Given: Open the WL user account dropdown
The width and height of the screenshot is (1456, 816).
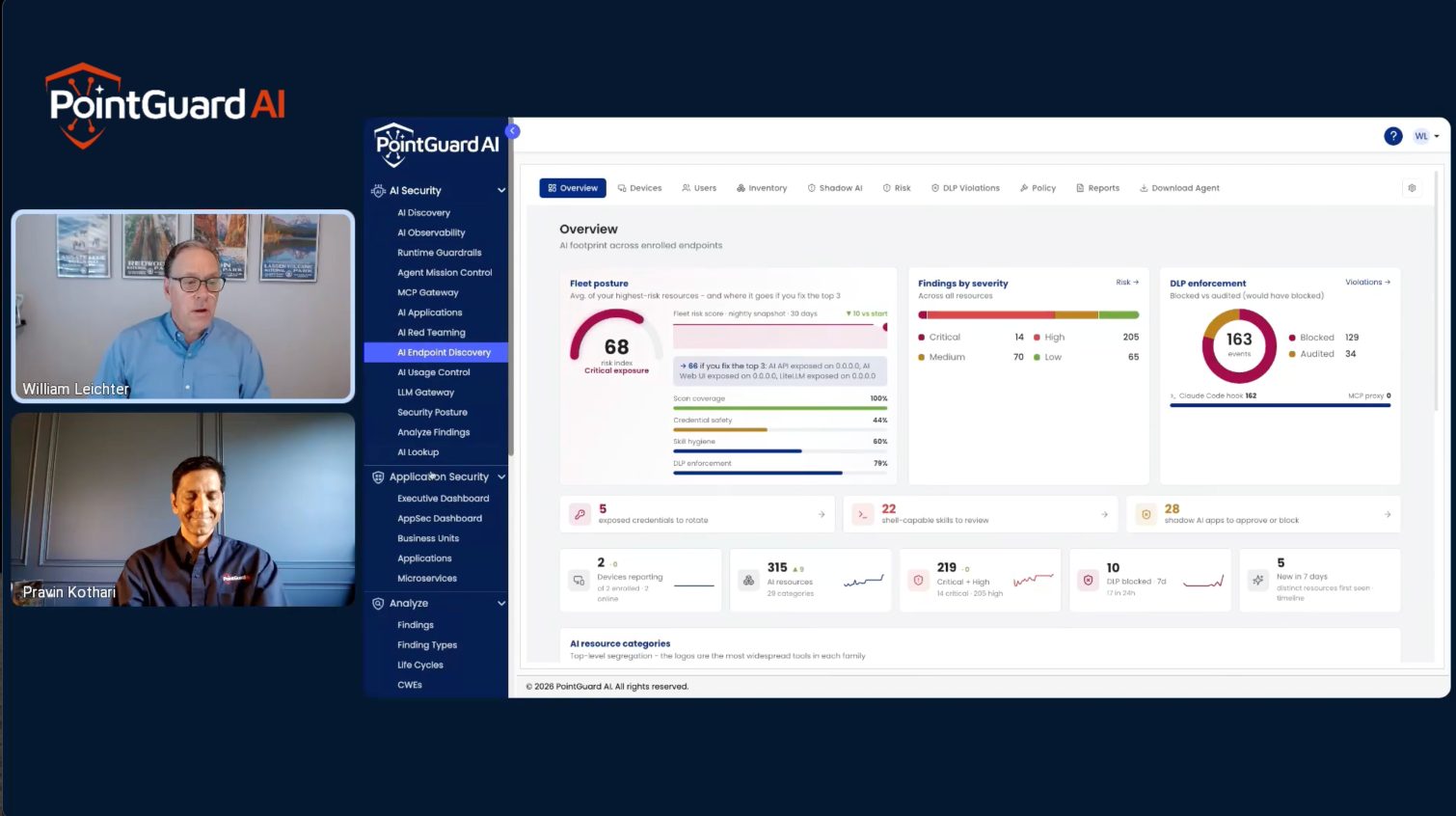Looking at the screenshot, I should click(x=1426, y=136).
